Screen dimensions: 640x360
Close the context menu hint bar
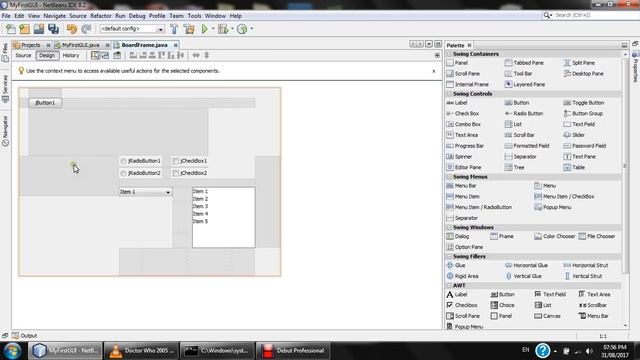pyautogui.click(x=433, y=71)
